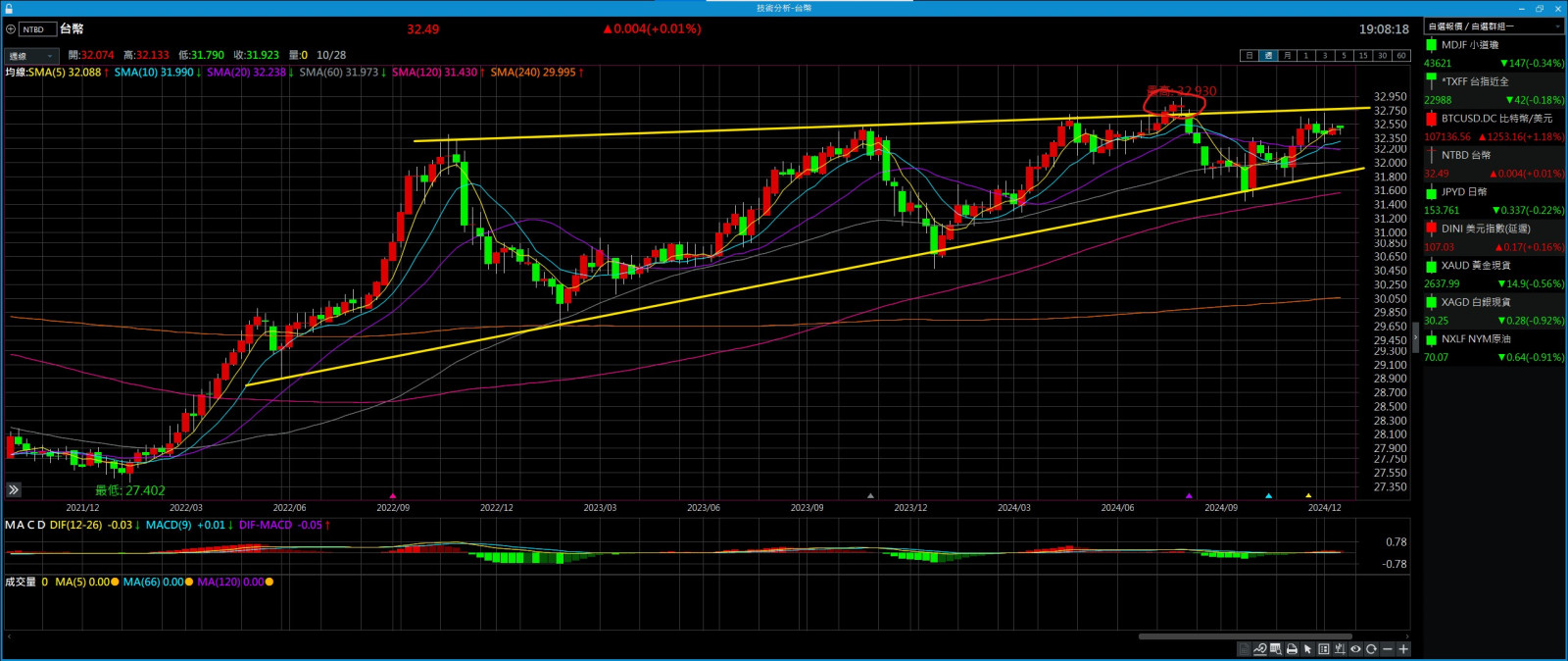Click the yellow triangle marker near 2024/12
The height and width of the screenshot is (661, 1568).
[1308, 496]
